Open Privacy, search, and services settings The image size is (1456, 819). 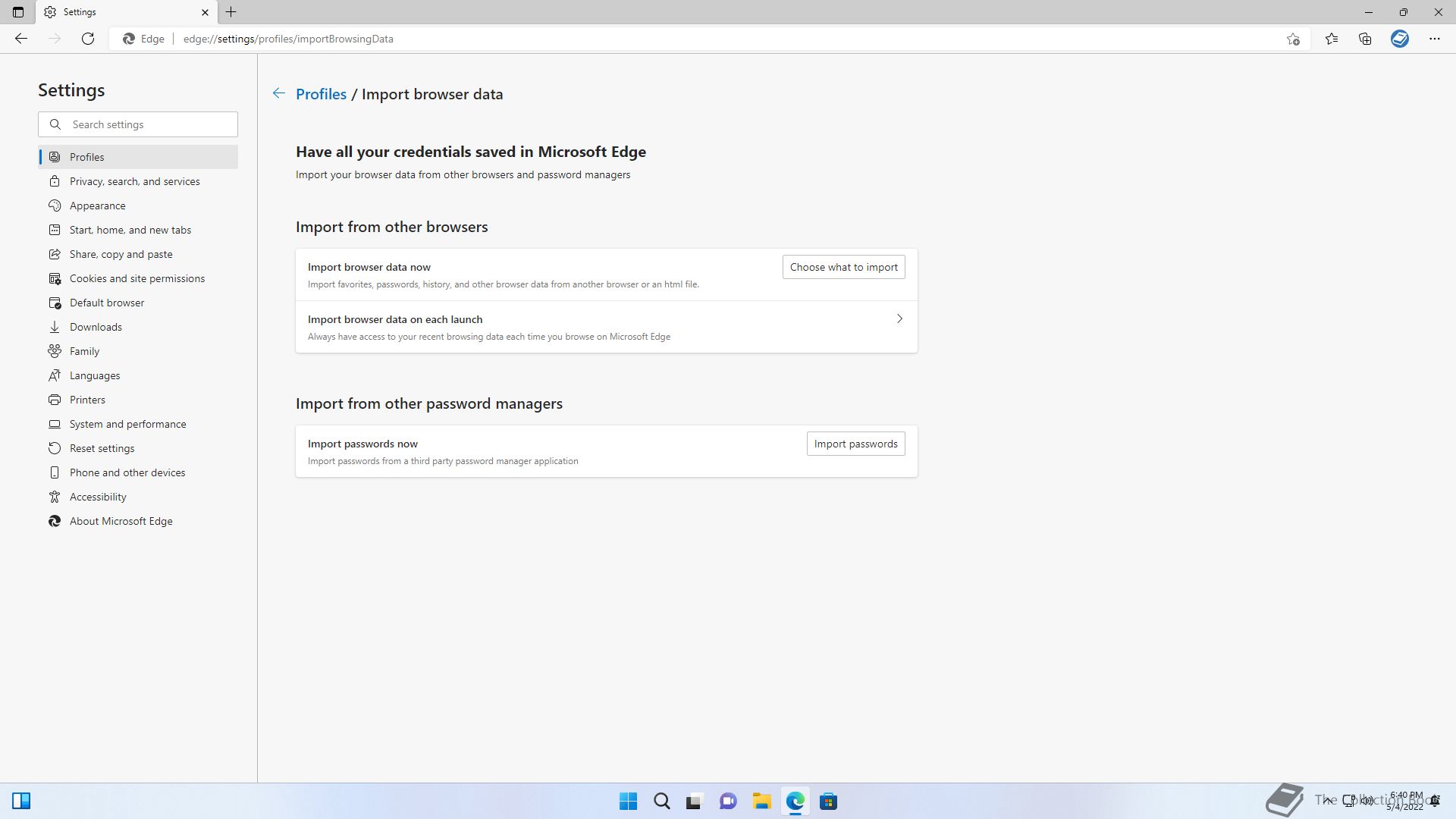[x=138, y=181]
